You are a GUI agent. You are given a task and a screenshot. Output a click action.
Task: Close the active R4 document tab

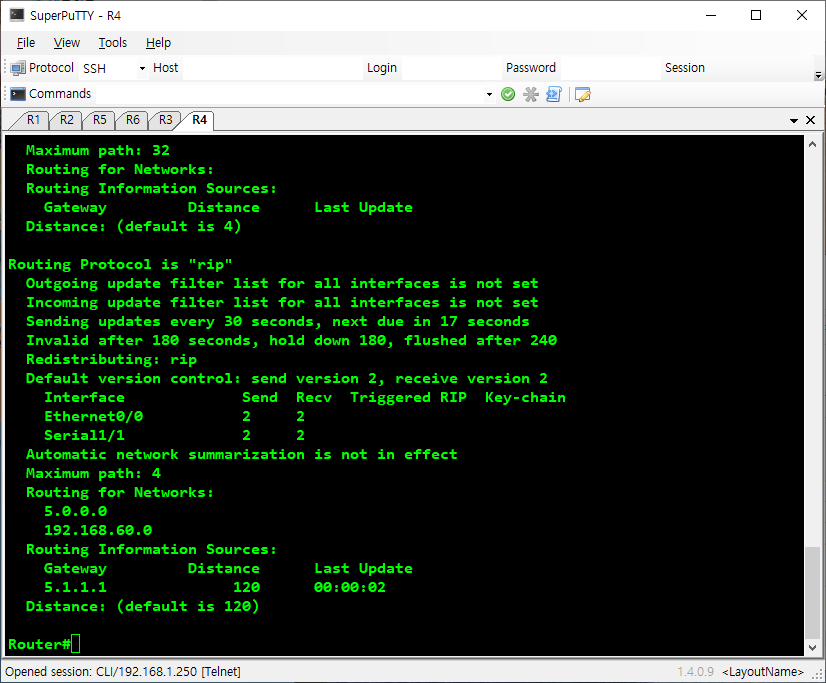point(811,120)
